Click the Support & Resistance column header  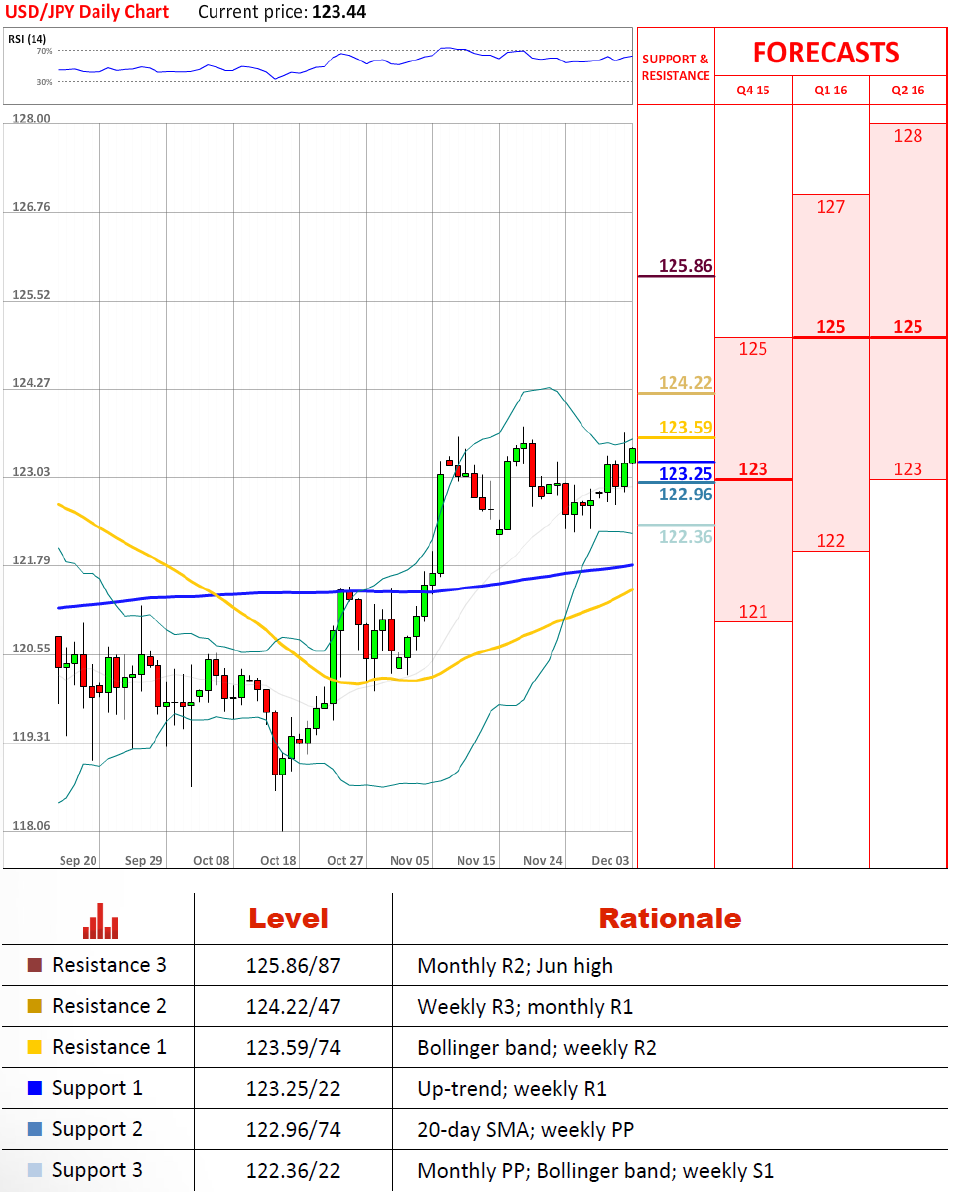(x=676, y=67)
